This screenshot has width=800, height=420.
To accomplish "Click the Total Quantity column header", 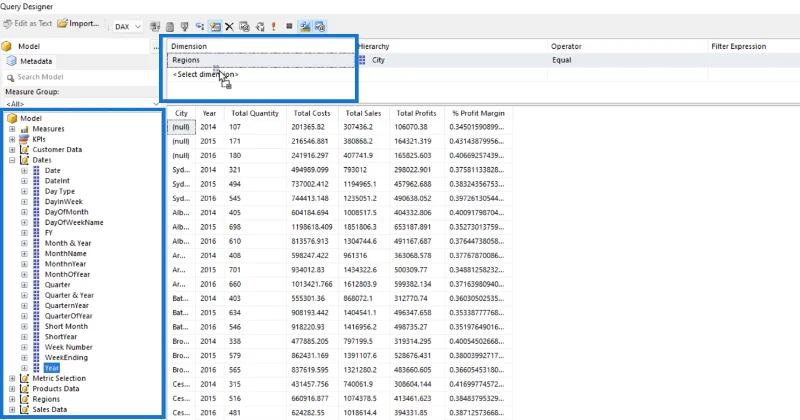I will pos(255,113).
